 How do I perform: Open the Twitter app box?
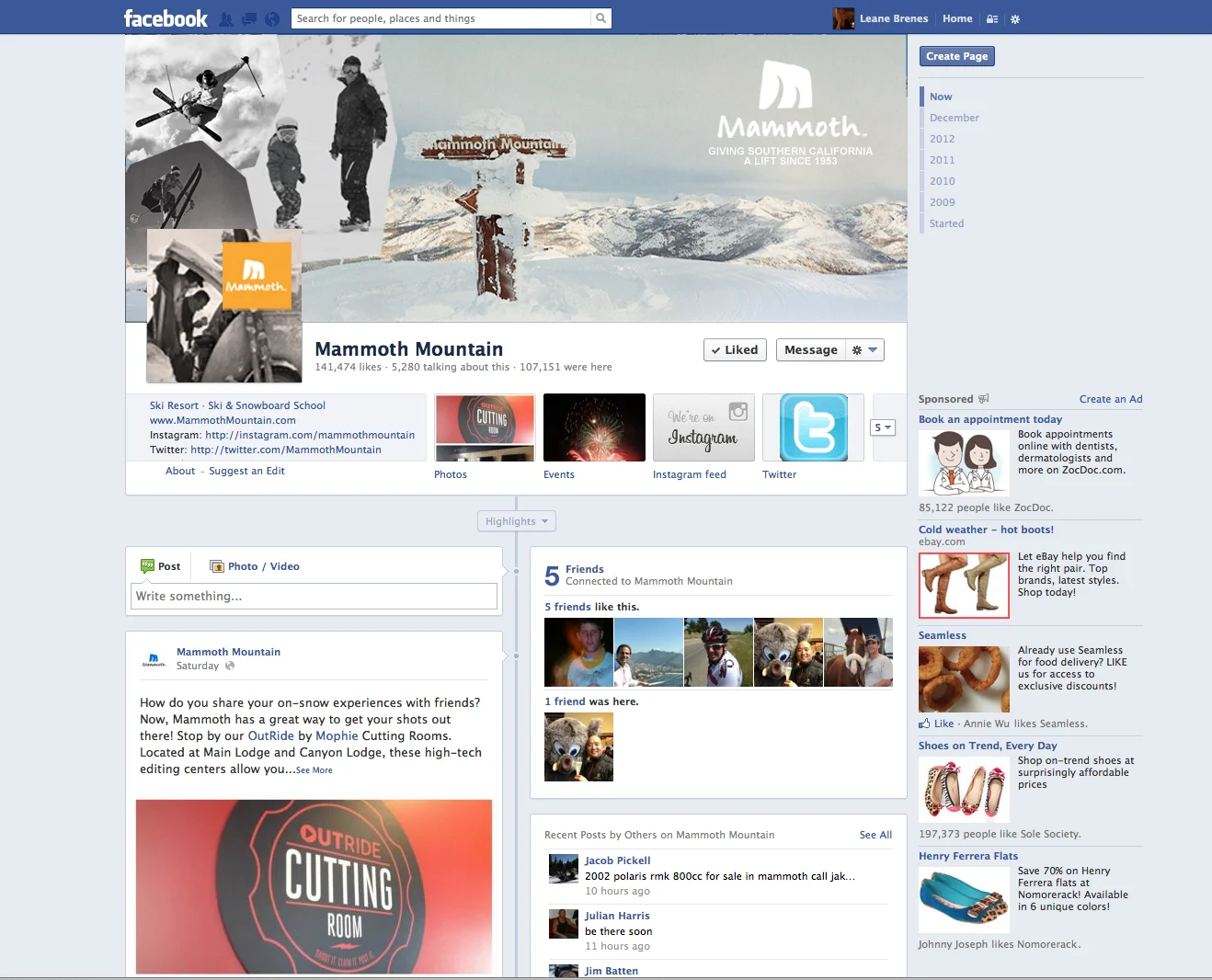(x=813, y=427)
